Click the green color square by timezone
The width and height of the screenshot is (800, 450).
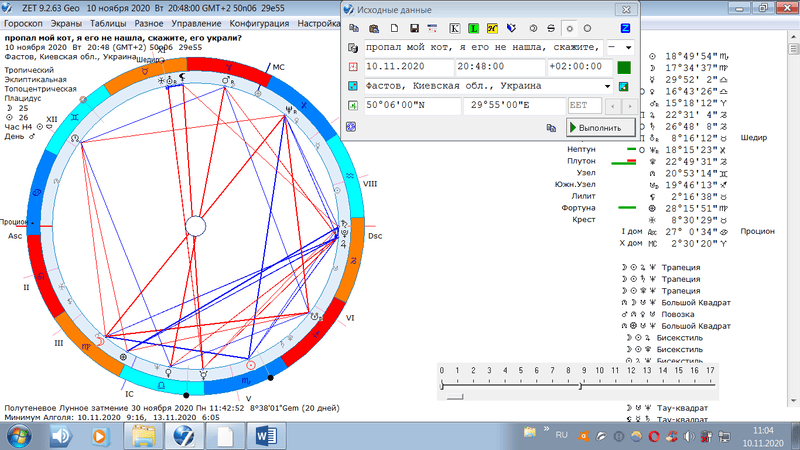624,67
